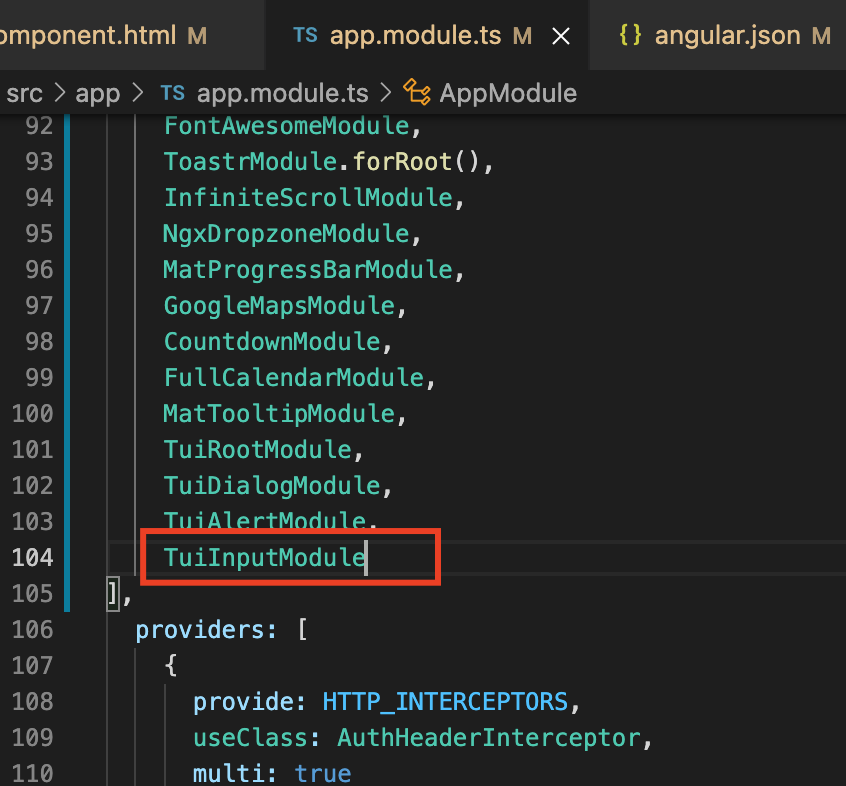This screenshot has width=846, height=786.
Task: Click the TS language icon on app.module.ts tab
Action: point(307,34)
